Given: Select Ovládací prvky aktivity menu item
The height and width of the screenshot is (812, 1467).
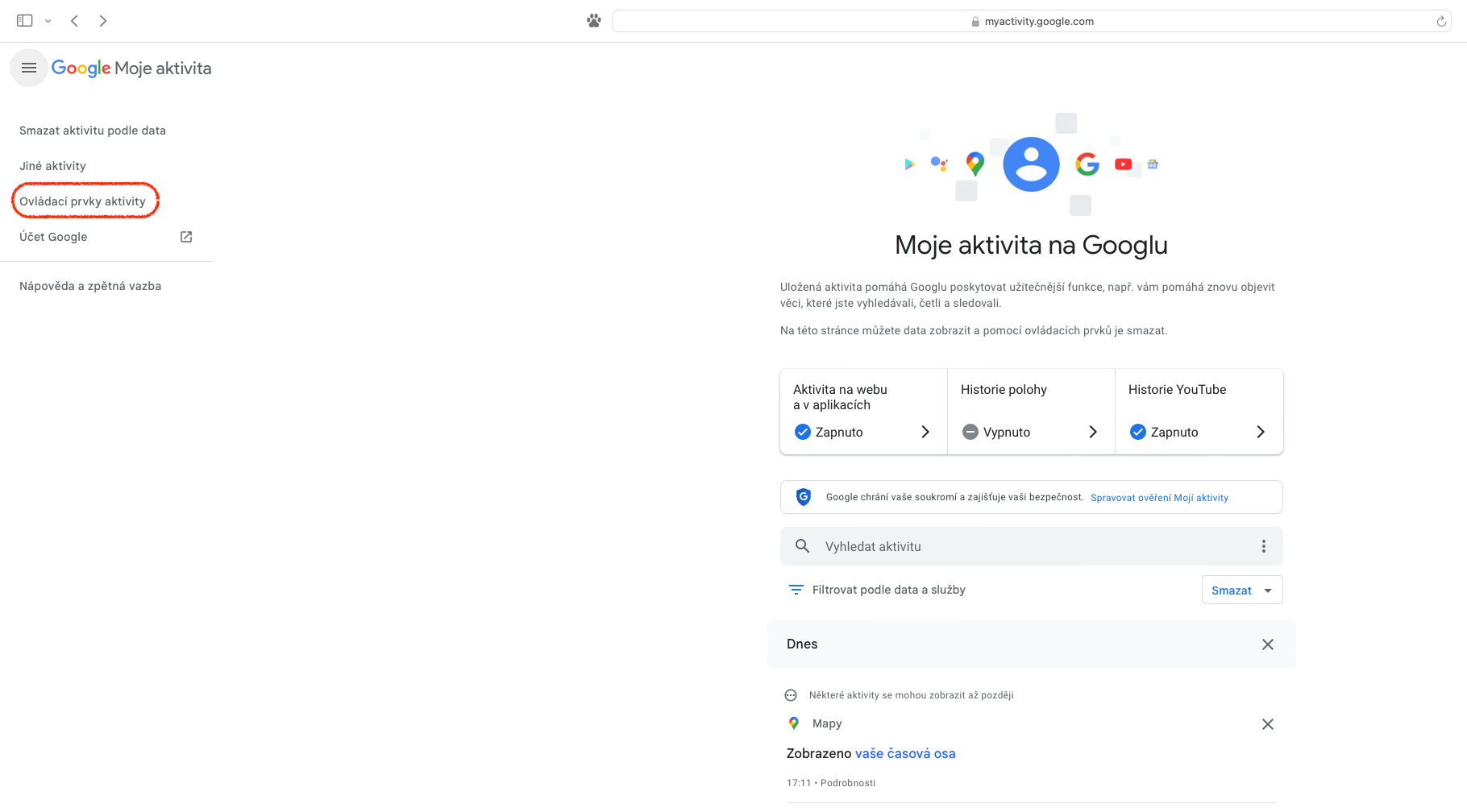Looking at the screenshot, I should (x=83, y=201).
